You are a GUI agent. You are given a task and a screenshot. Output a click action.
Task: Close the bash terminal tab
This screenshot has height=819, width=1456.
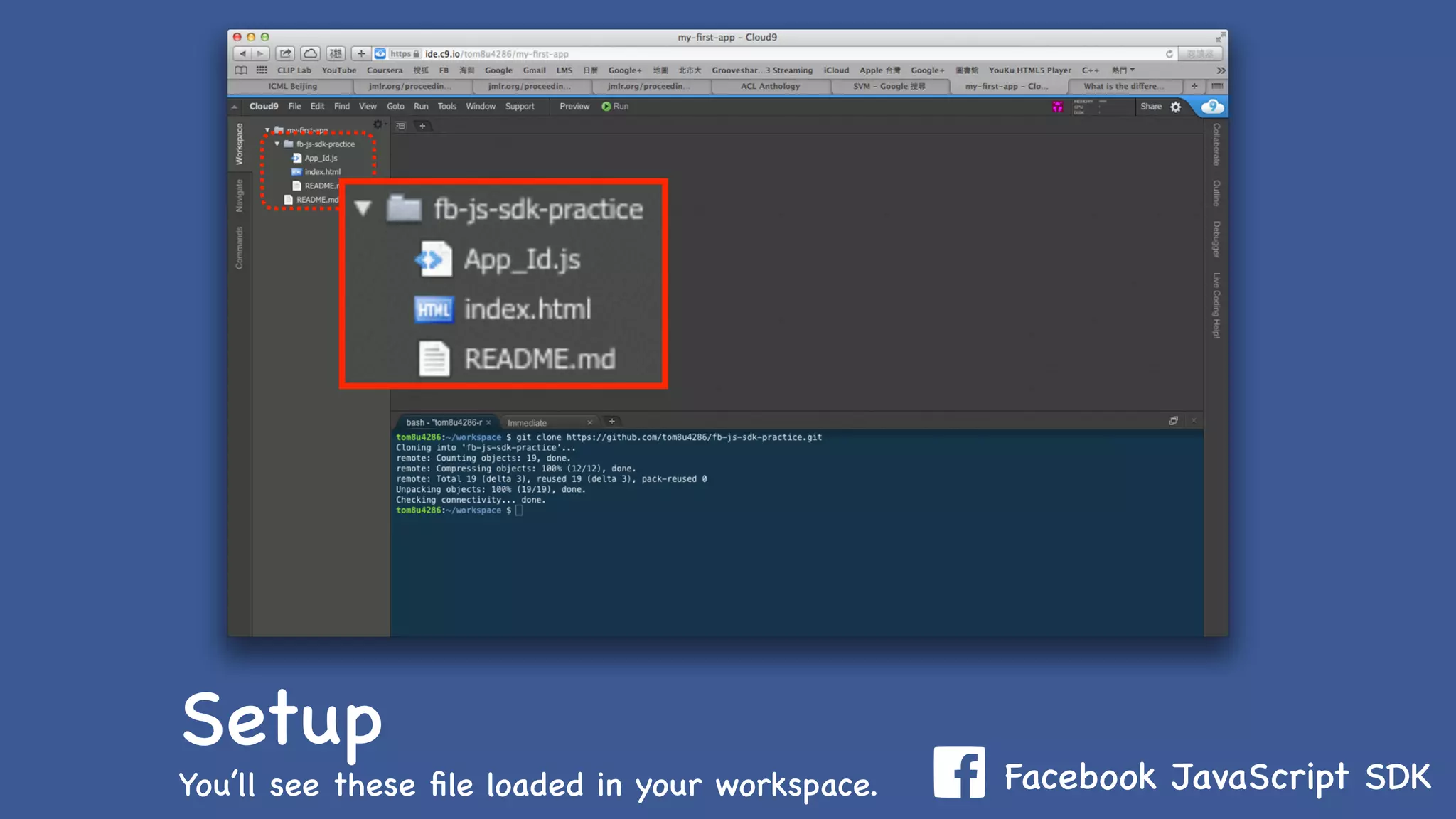click(x=488, y=422)
